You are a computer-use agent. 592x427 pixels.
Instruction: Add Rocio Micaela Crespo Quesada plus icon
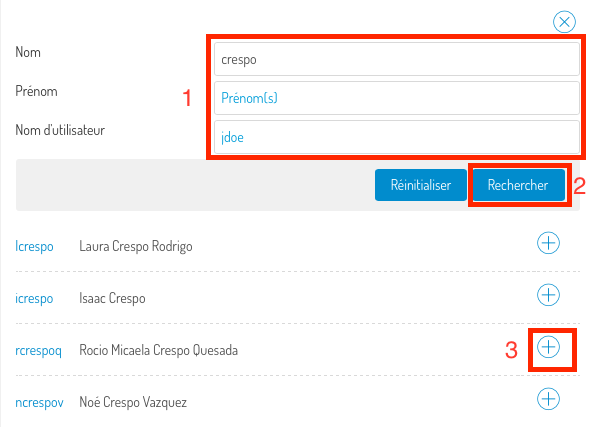pyautogui.click(x=548, y=347)
